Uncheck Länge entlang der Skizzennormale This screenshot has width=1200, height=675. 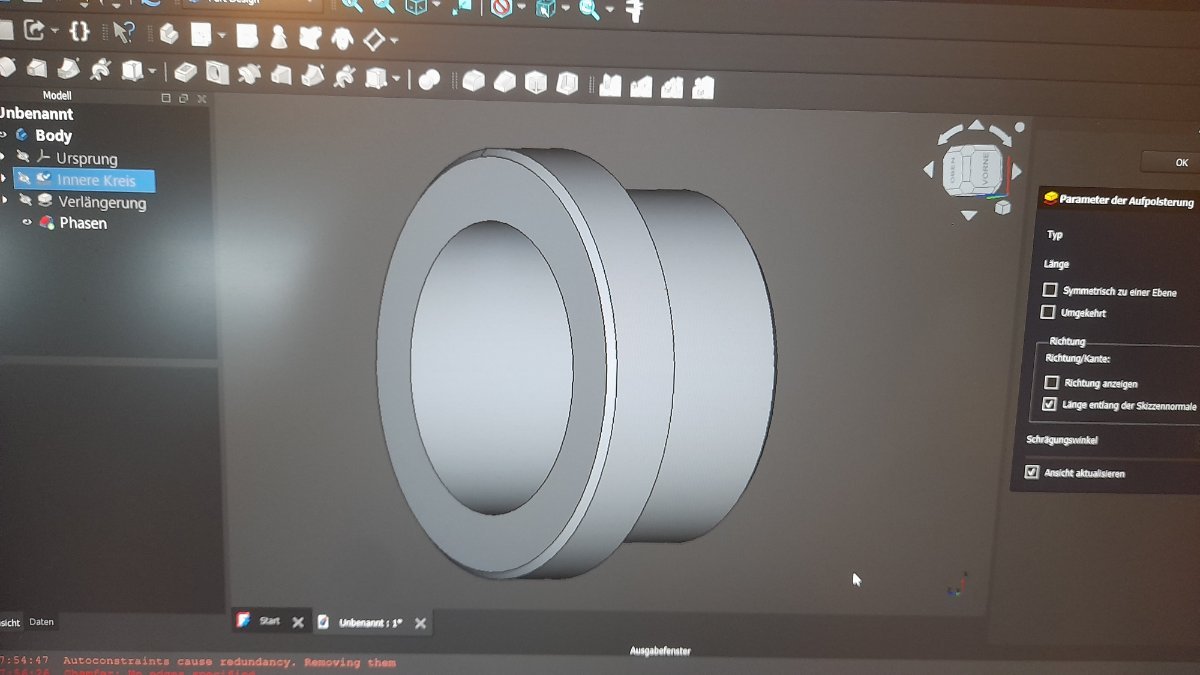coord(1049,405)
